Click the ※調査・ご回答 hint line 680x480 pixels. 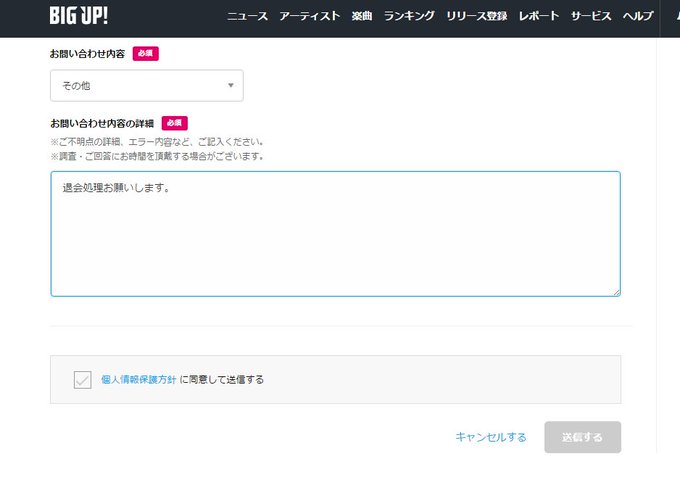coord(157,156)
